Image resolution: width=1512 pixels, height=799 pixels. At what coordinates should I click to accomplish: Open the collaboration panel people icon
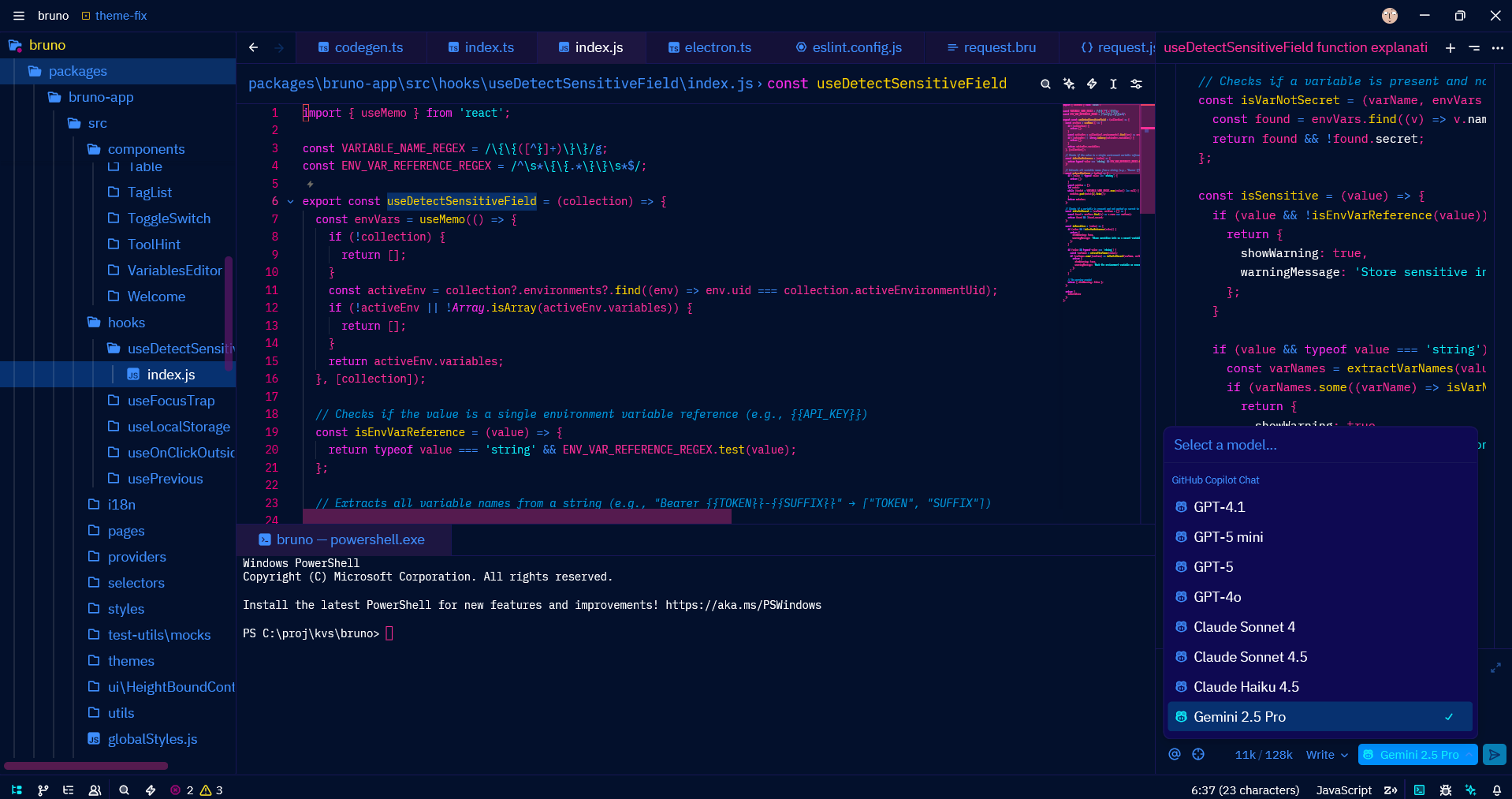coord(95,790)
